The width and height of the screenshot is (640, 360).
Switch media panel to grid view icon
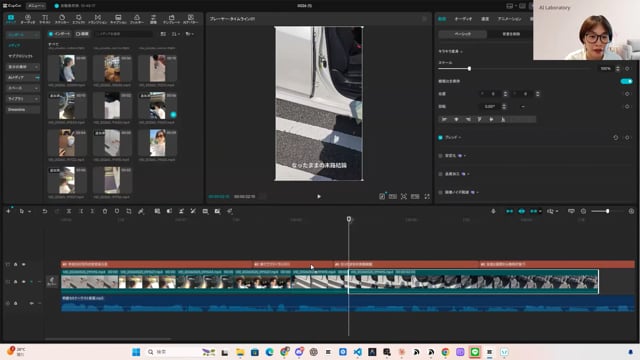click(x=163, y=34)
